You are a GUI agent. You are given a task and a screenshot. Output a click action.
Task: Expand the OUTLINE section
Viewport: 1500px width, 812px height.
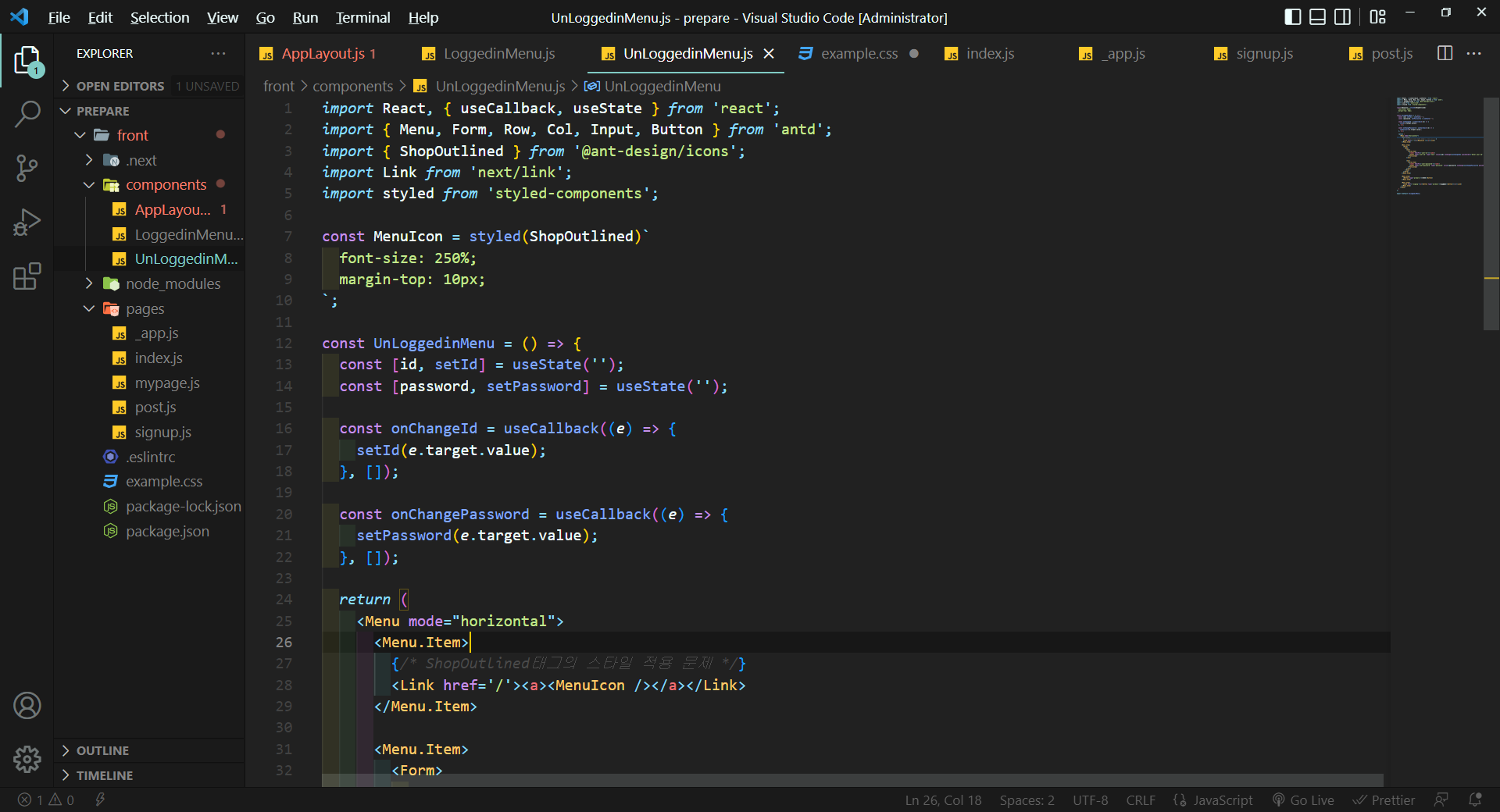point(102,750)
